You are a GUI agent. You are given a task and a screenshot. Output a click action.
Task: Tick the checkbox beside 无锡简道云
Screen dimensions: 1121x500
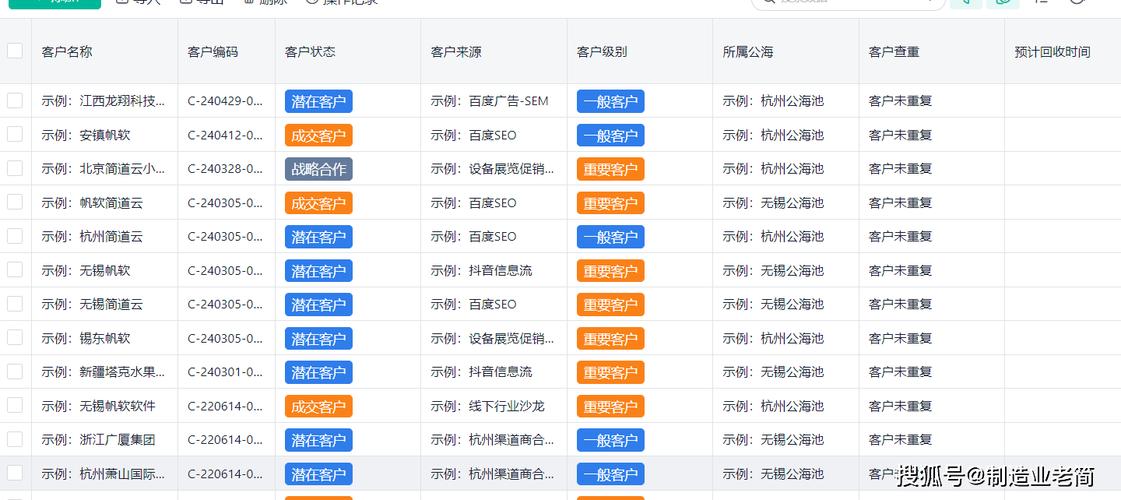(x=15, y=304)
